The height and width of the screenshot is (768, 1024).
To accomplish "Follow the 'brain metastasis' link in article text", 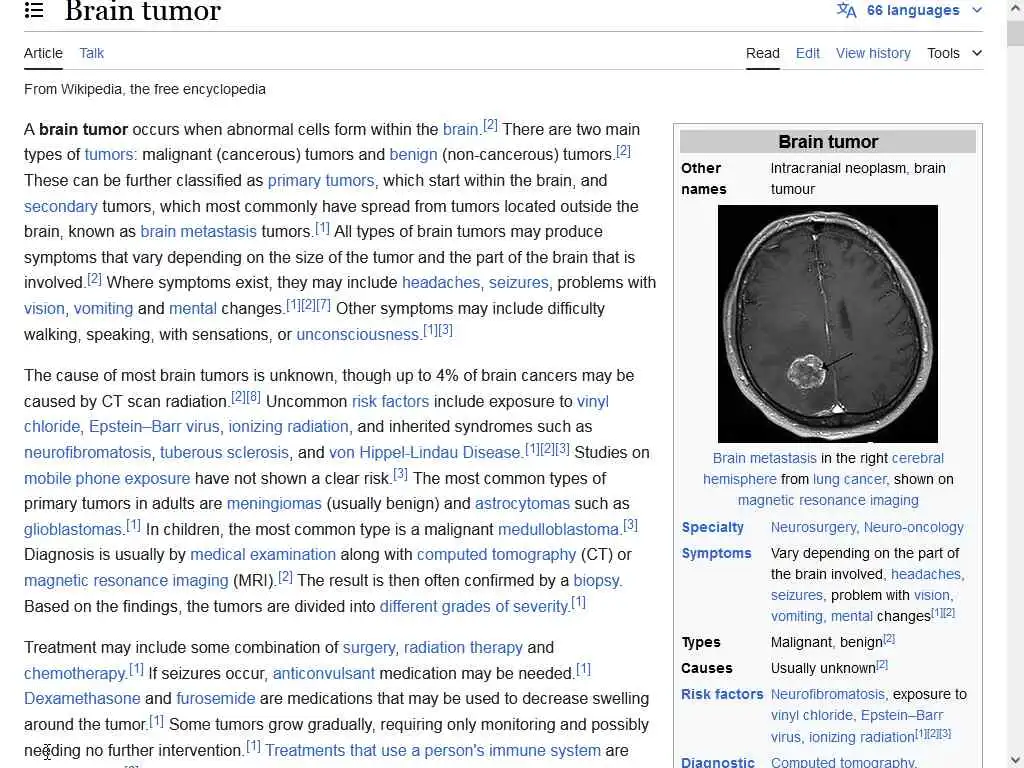I will pyautogui.click(x=199, y=232).
